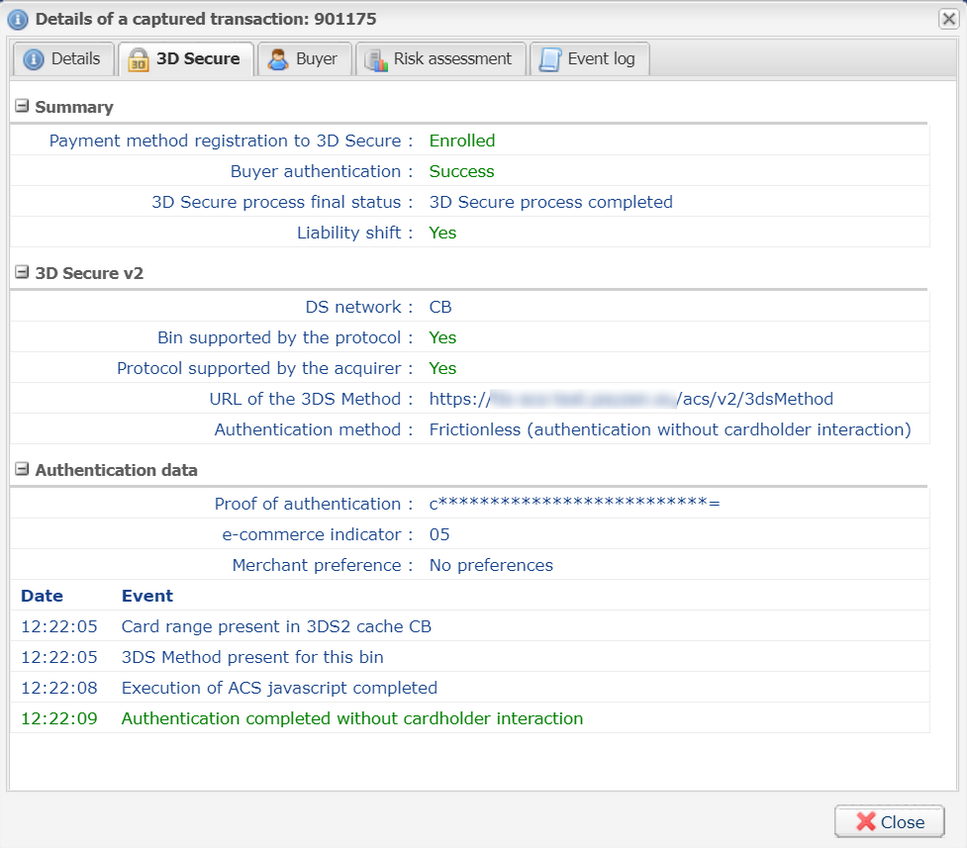Click the 3D Secure padlock icon
967x848 pixels.
click(138, 60)
